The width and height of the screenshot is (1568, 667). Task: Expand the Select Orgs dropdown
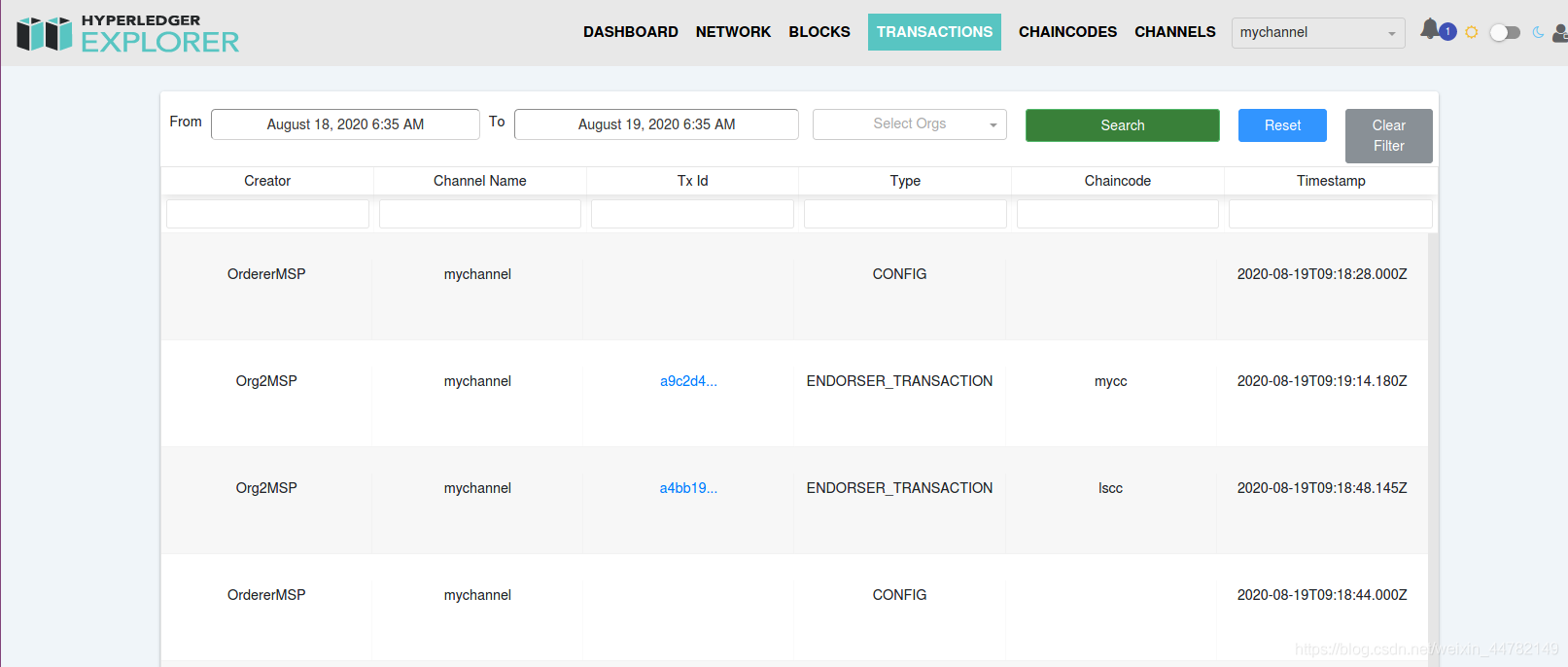[910, 124]
